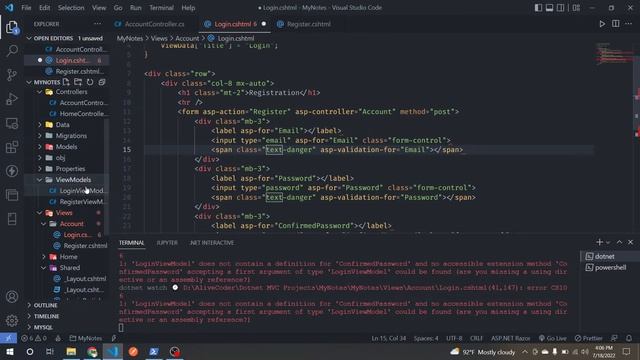Open the Search view in activity bar
This screenshot has width=640, height=360.
tap(12, 51)
